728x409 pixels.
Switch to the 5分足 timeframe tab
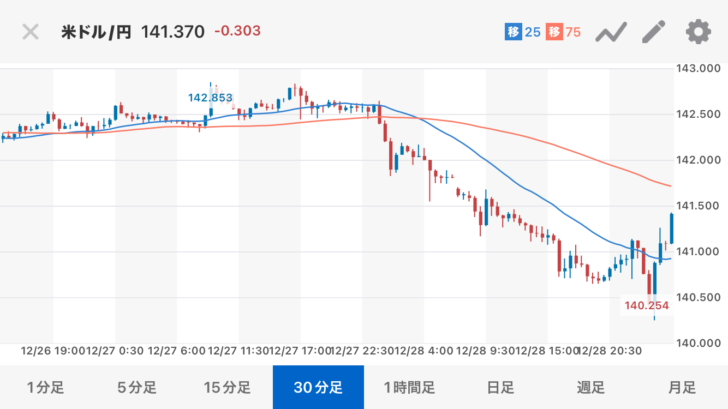[136, 387]
